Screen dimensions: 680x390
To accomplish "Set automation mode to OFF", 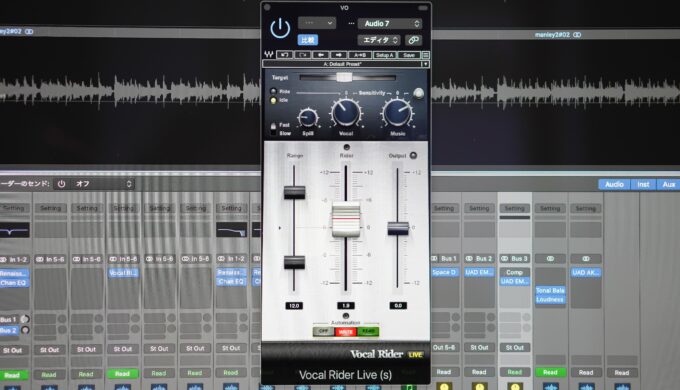I will pos(324,332).
